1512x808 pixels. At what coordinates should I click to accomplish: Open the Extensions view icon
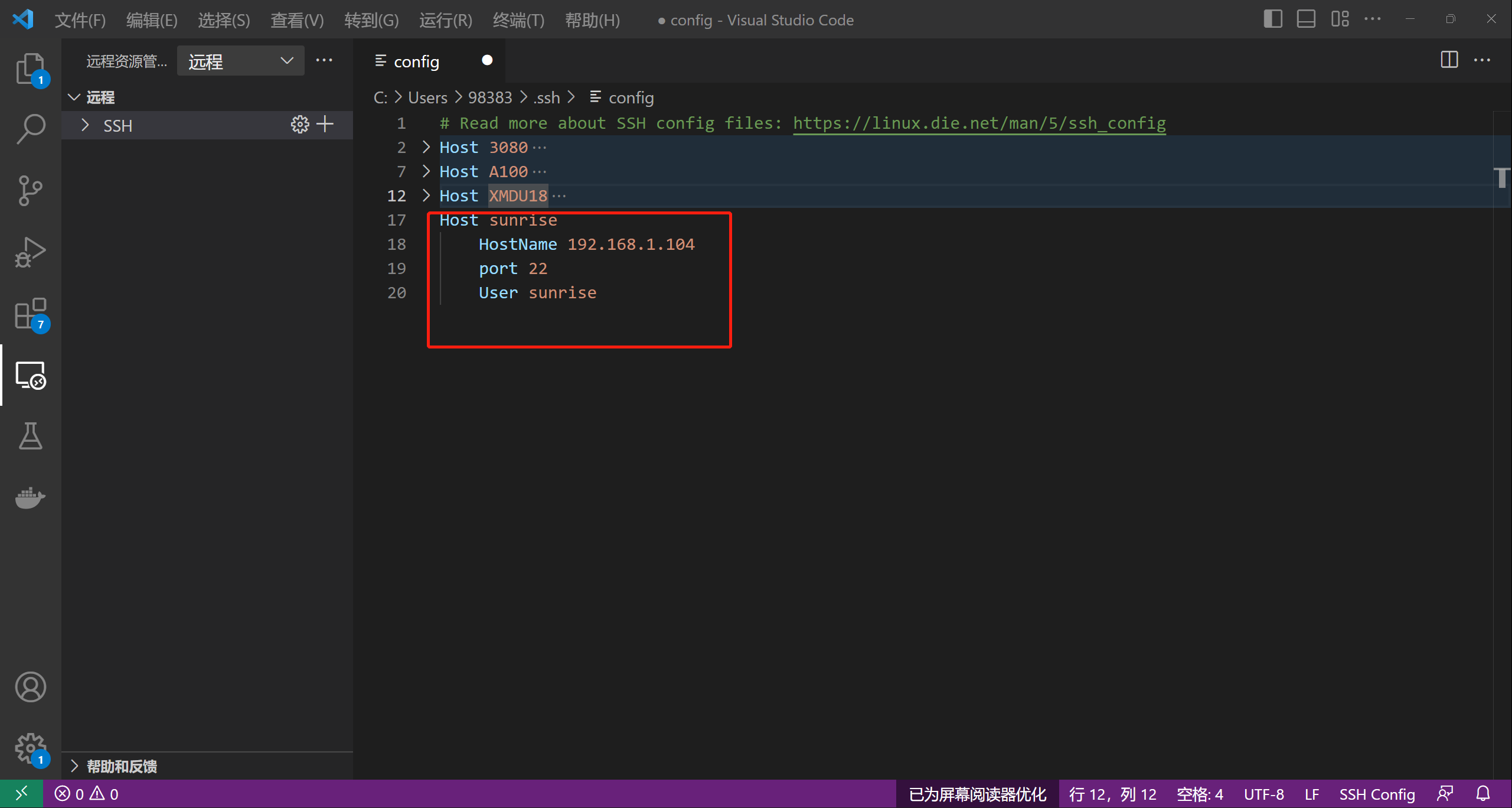pos(30,313)
